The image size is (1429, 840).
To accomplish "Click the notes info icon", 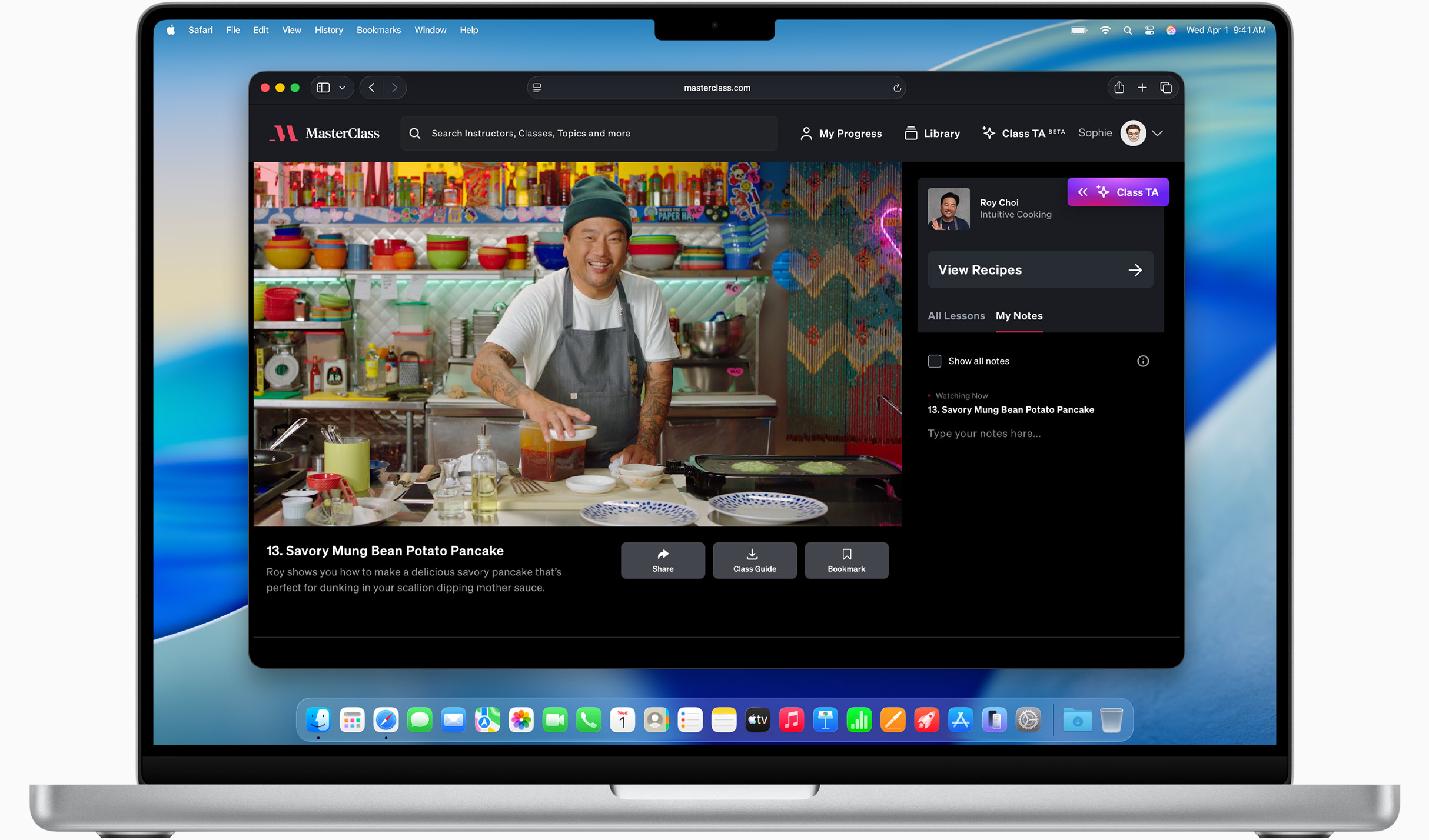I will (1142, 361).
